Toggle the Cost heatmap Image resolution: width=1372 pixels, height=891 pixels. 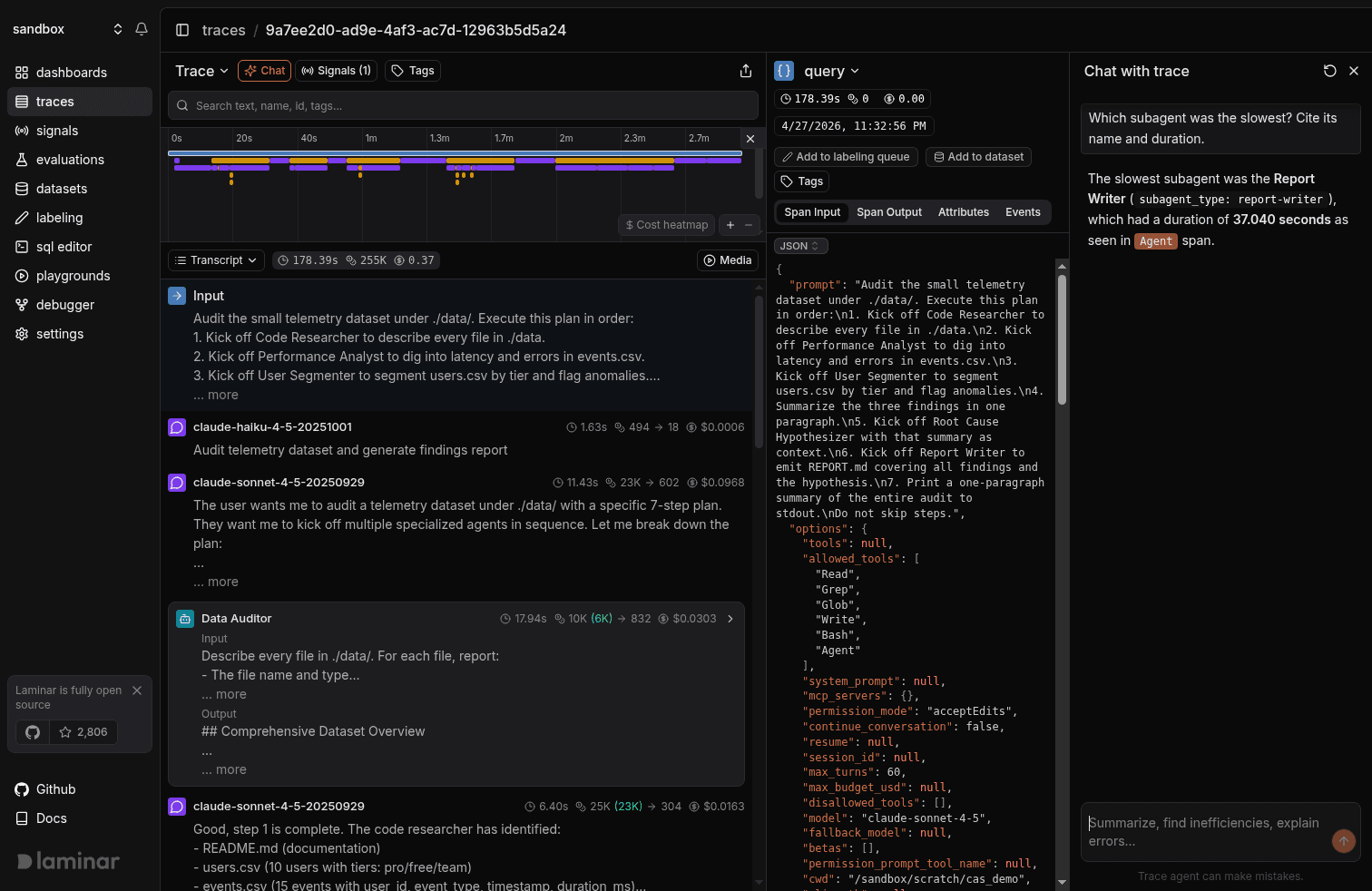pos(667,225)
